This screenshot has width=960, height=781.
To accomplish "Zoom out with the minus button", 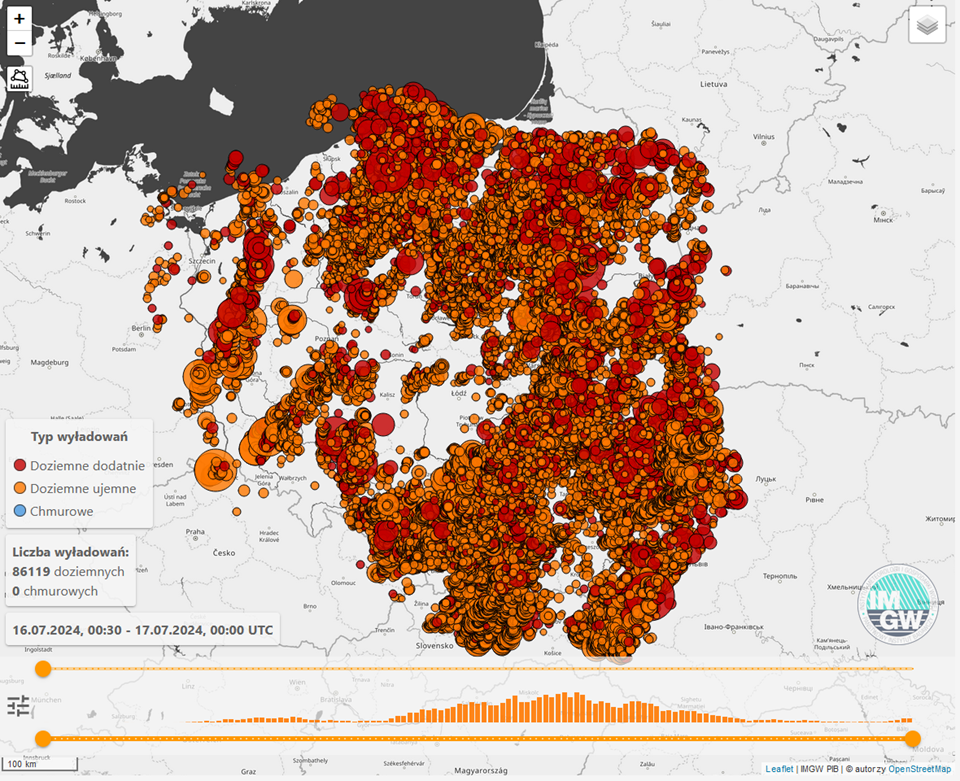I will (20, 43).
